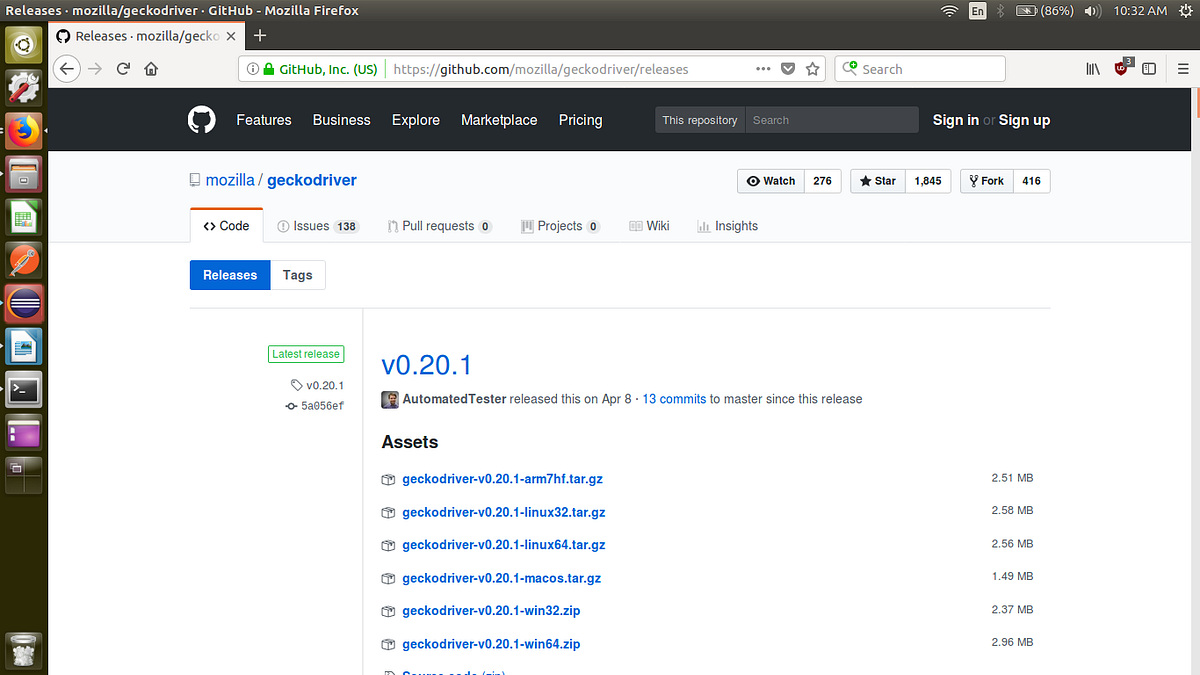Open page actions three-dot menu
Viewport: 1200px width, 675px height.
point(763,69)
